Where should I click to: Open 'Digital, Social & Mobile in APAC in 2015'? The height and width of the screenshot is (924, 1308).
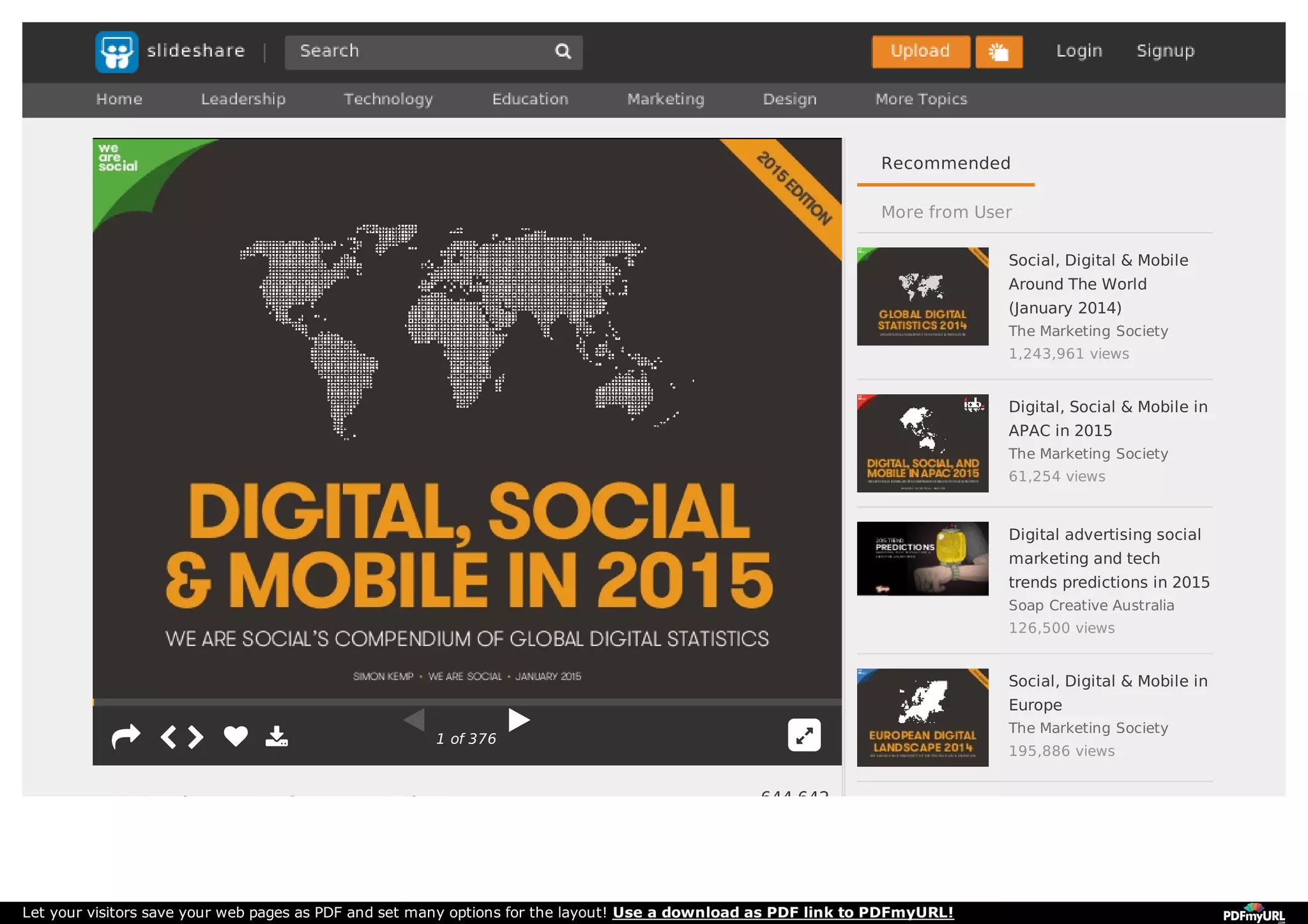1108,419
